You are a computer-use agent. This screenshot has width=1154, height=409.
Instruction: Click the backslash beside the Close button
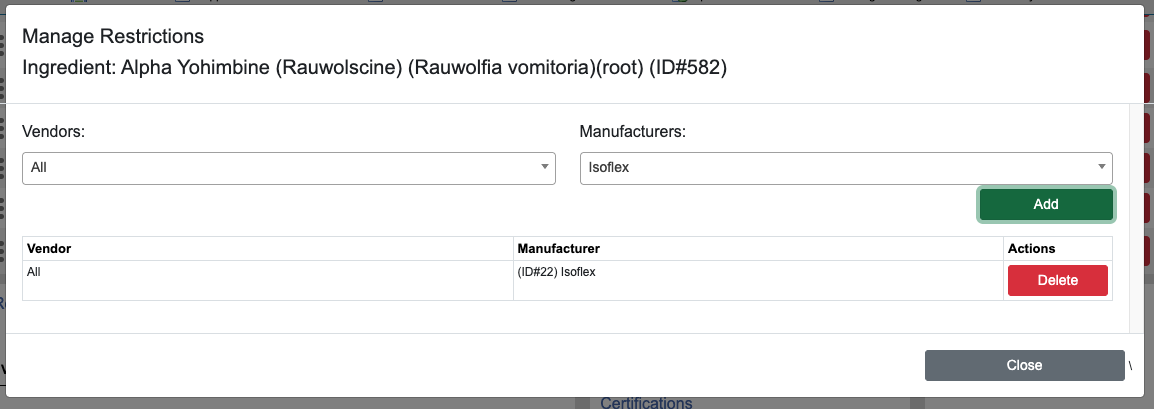(x=1131, y=366)
